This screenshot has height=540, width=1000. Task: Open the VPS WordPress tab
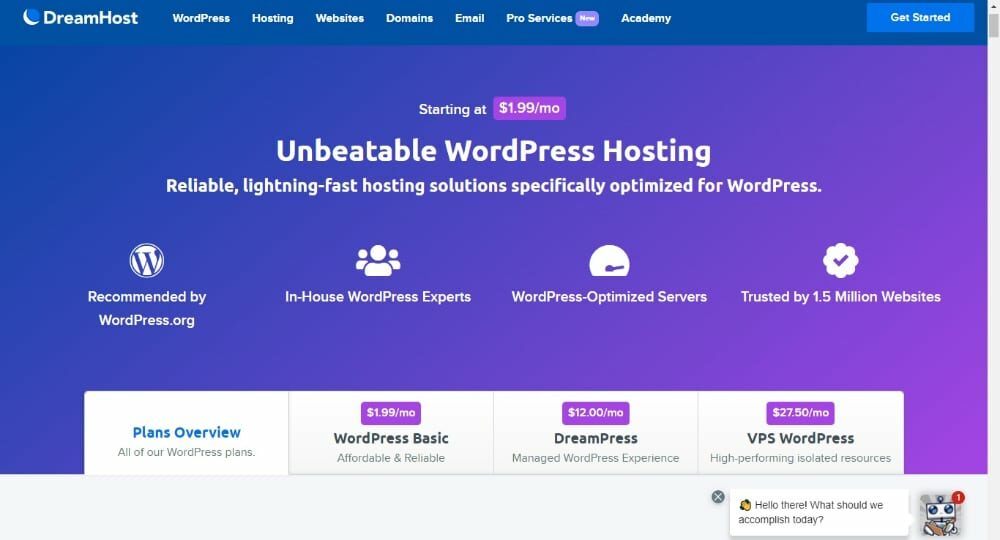[800, 438]
